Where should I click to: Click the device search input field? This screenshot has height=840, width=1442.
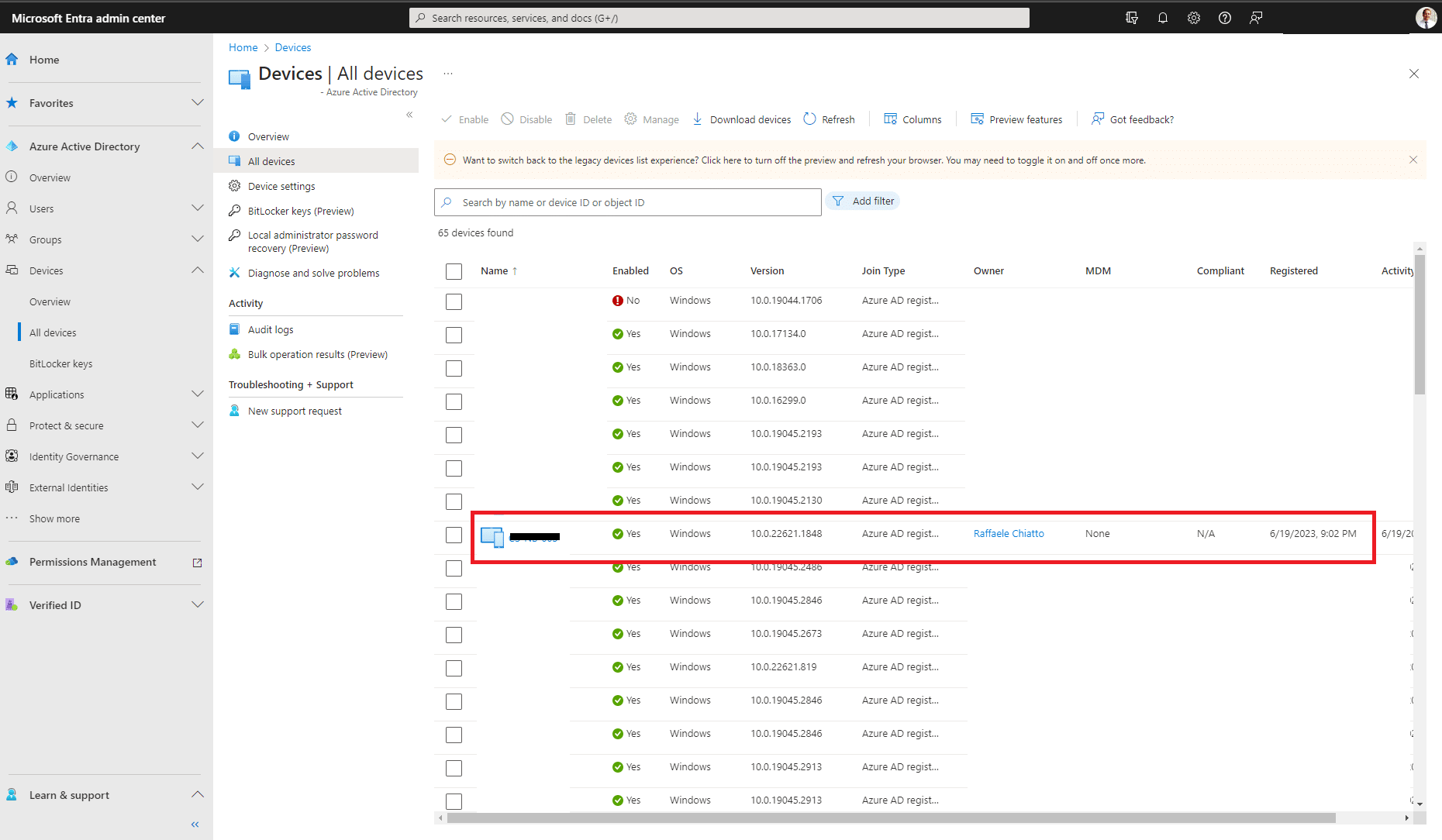[x=628, y=202]
